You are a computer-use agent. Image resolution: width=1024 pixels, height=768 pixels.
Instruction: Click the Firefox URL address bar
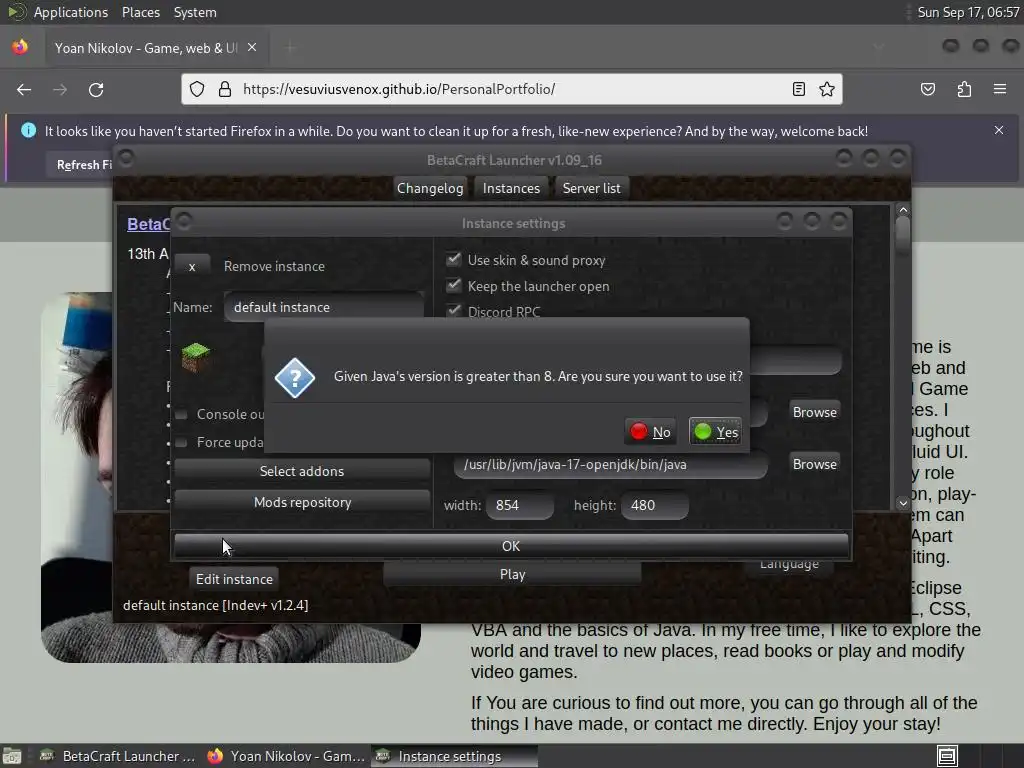(x=511, y=89)
